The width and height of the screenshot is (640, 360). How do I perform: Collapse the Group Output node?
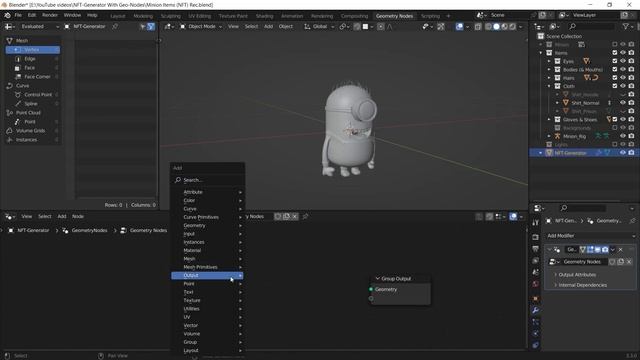(x=378, y=278)
